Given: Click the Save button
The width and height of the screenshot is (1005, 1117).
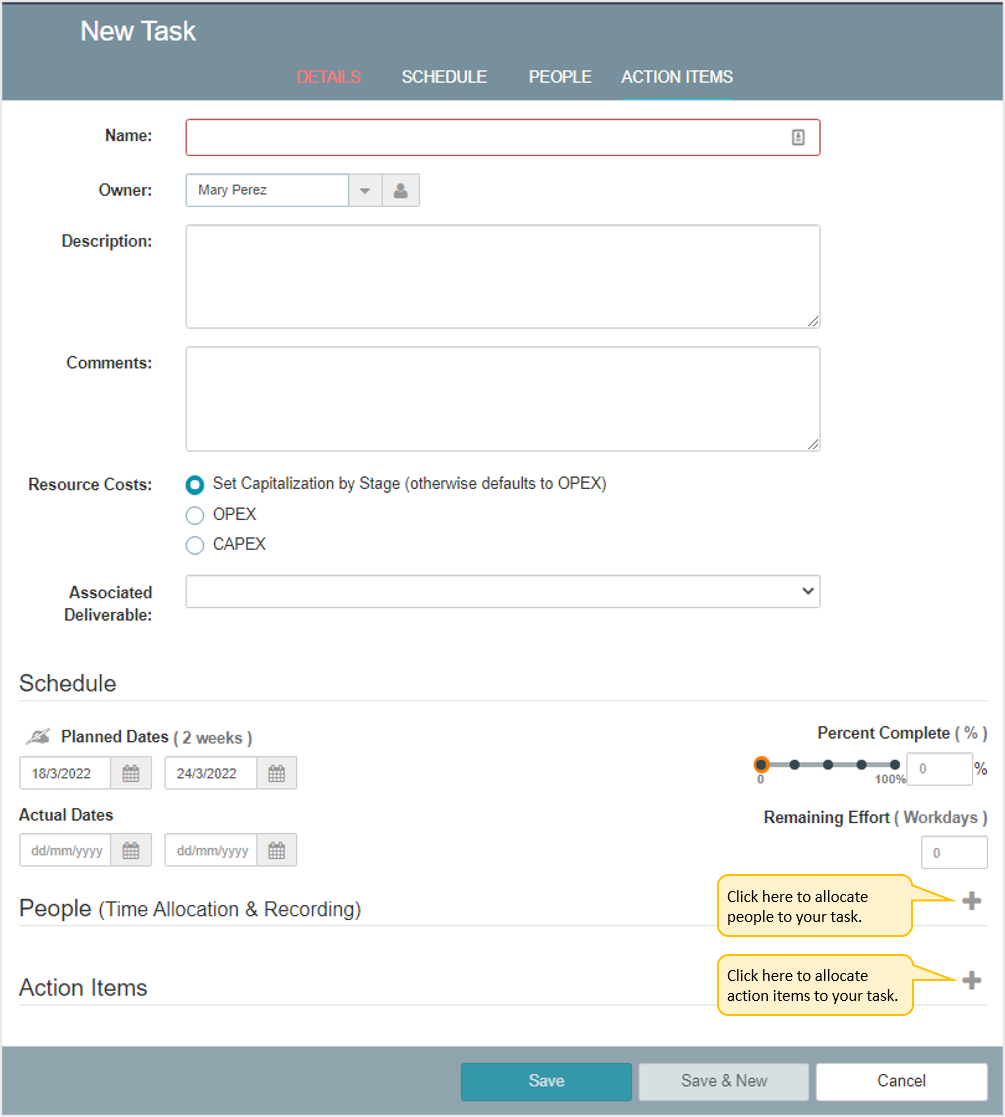Looking at the screenshot, I should pyautogui.click(x=546, y=1081).
